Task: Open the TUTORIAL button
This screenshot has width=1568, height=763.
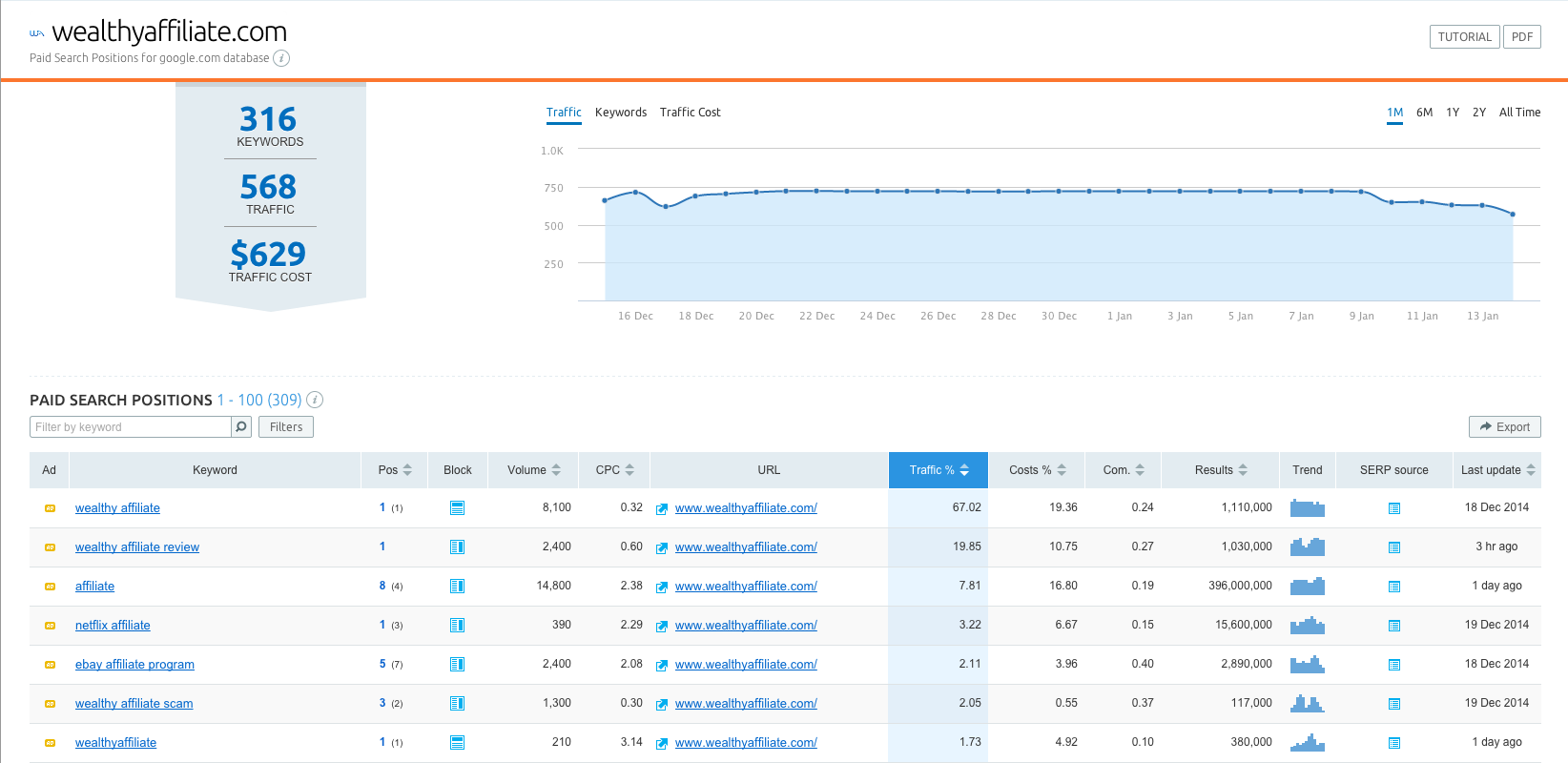Action: [1465, 37]
